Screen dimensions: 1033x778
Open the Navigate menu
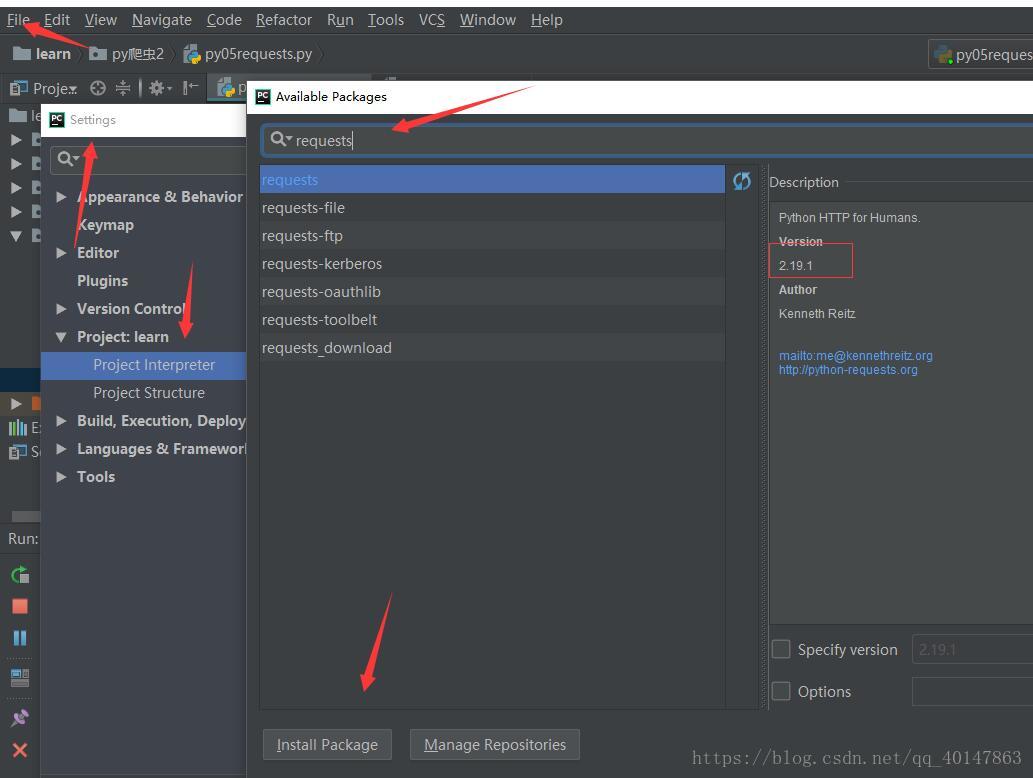(x=161, y=20)
